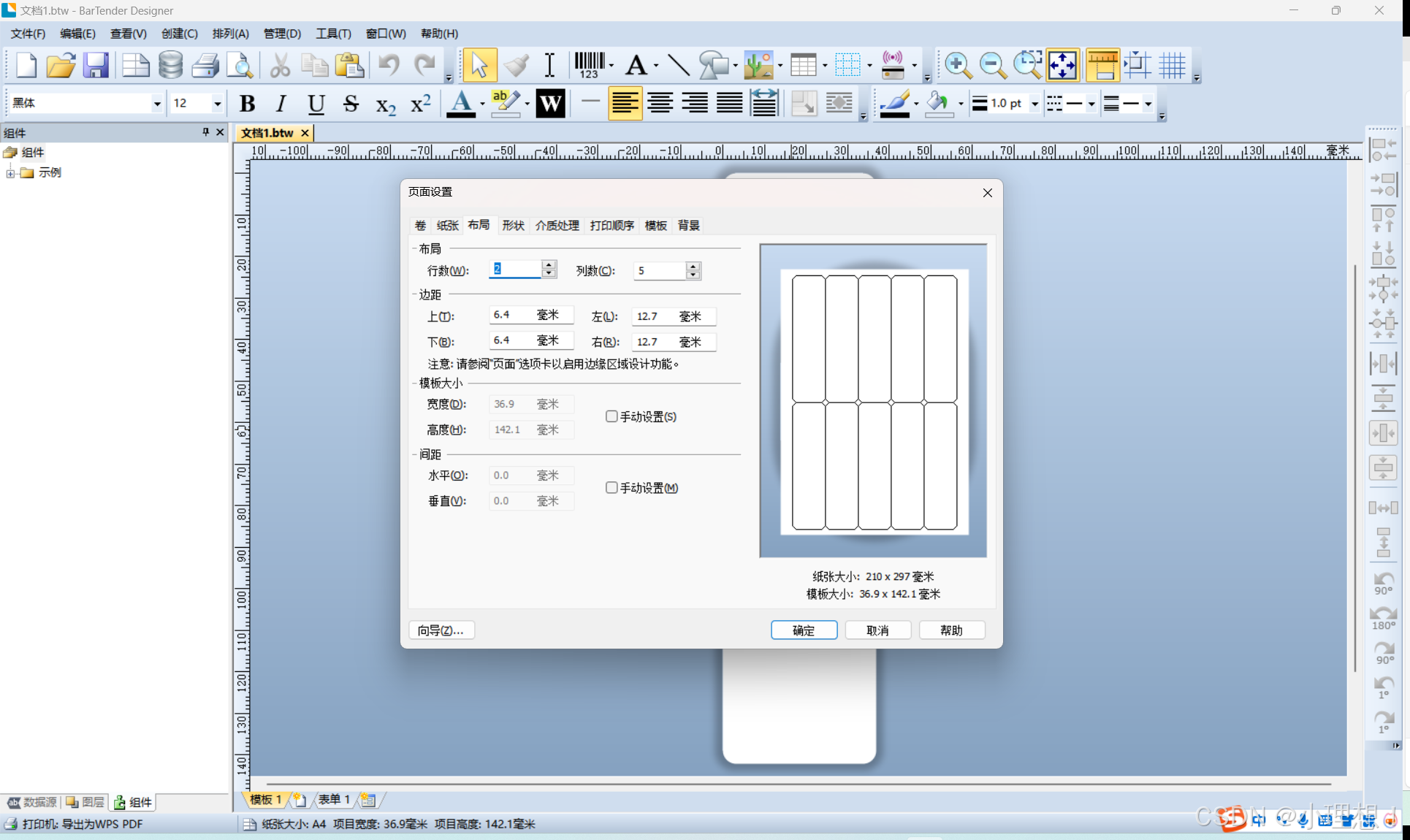Click the Zoom In magnifier icon
Image resolution: width=1410 pixels, height=840 pixels.
click(957, 65)
